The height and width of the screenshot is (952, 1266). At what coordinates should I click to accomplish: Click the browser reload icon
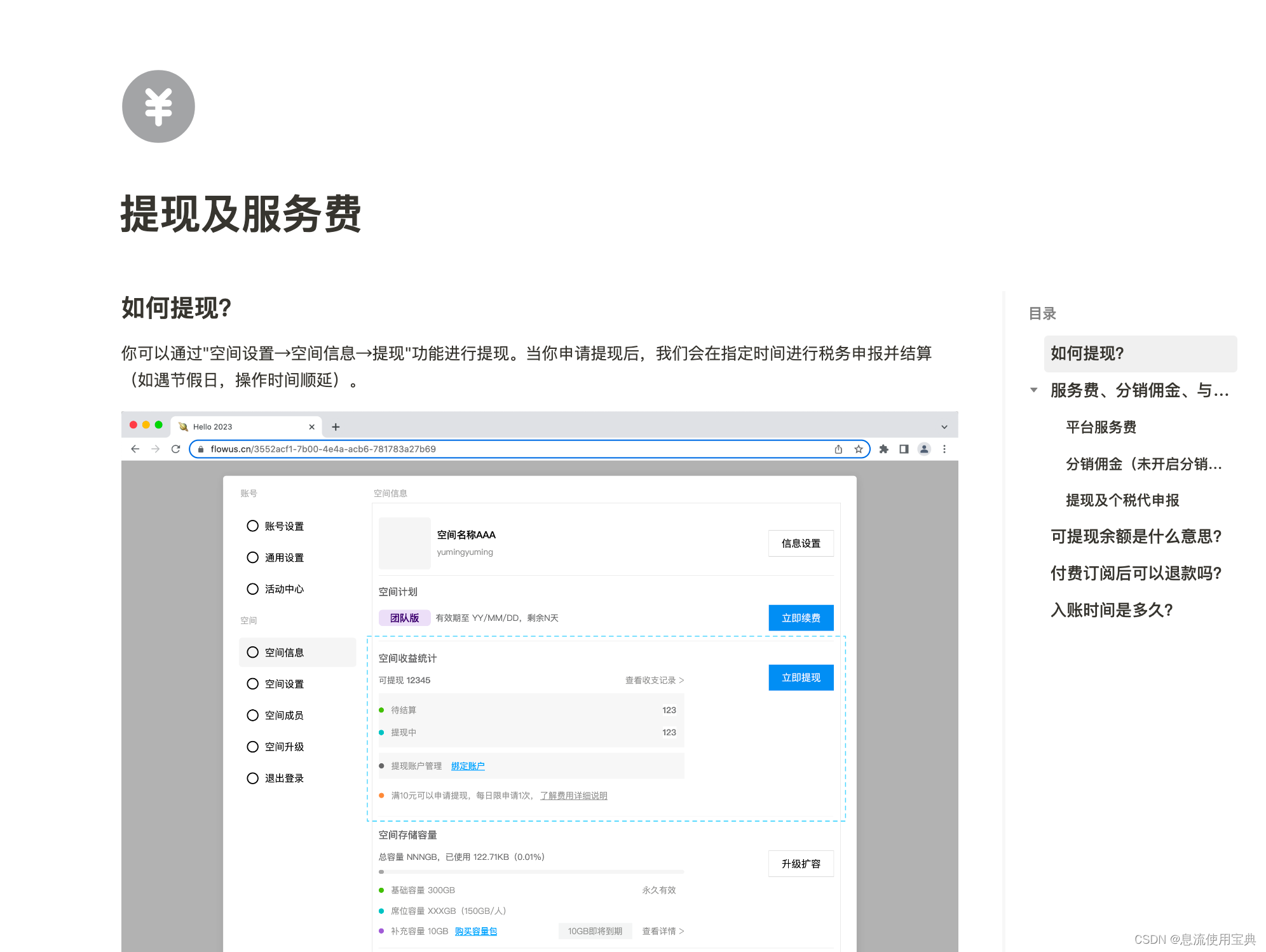(176, 449)
